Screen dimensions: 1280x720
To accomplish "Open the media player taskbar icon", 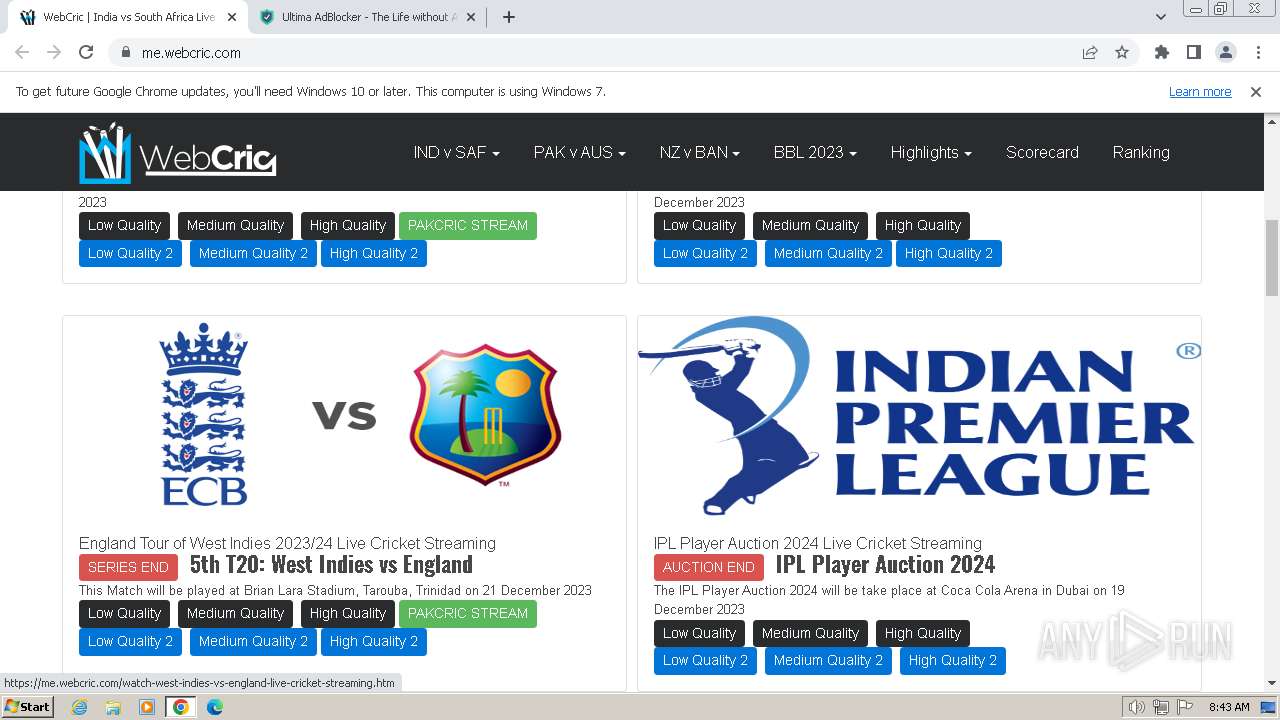I will (x=147, y=707).
